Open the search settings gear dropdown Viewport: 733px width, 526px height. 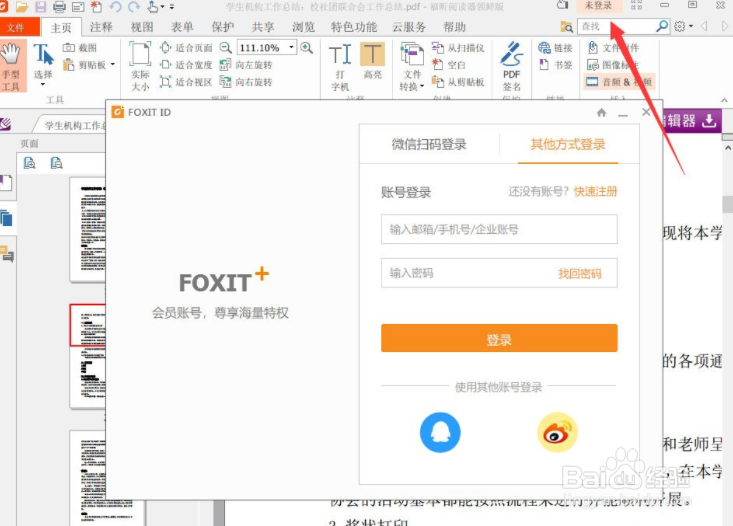point(683,26)
